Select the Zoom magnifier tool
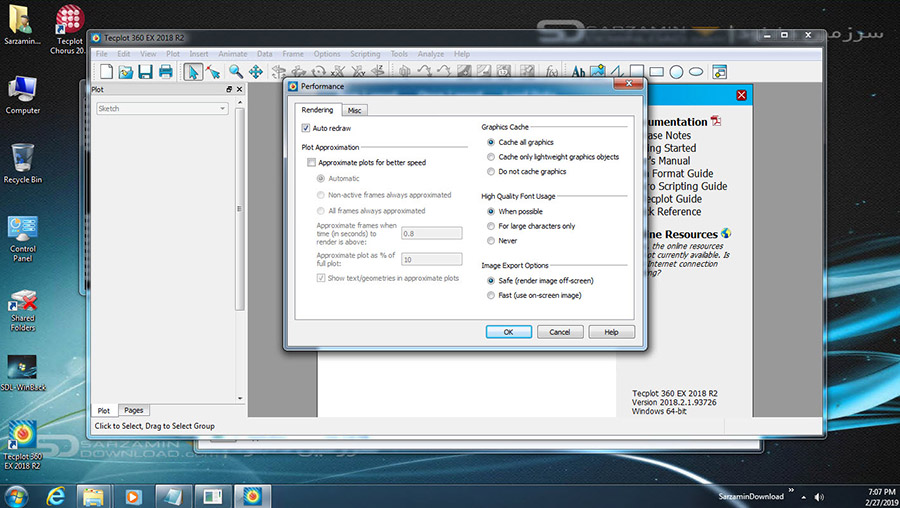 (x=235, y=72)
